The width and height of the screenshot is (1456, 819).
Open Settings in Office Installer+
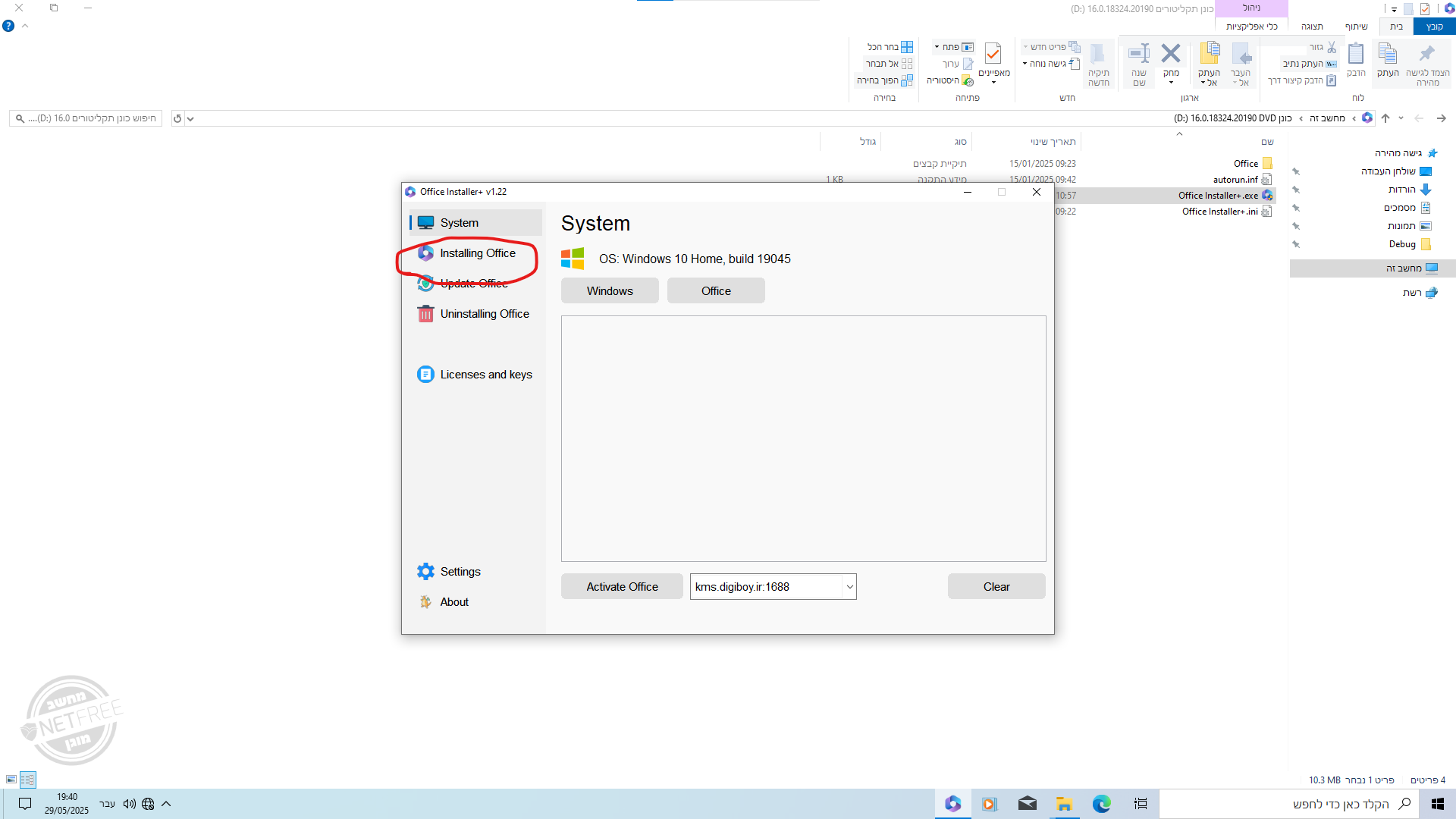pyautogui.click(x=475, y=572)
